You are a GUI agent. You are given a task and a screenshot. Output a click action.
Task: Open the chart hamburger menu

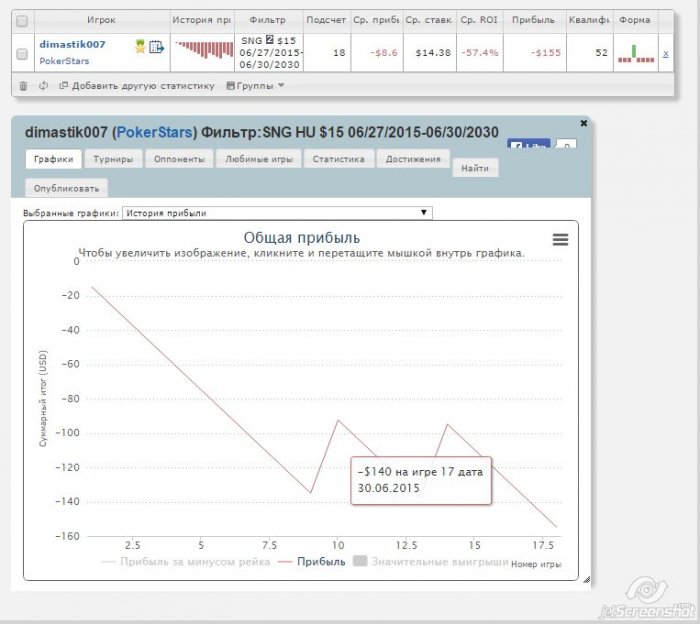pyautogui.click(x=560, y=239)
